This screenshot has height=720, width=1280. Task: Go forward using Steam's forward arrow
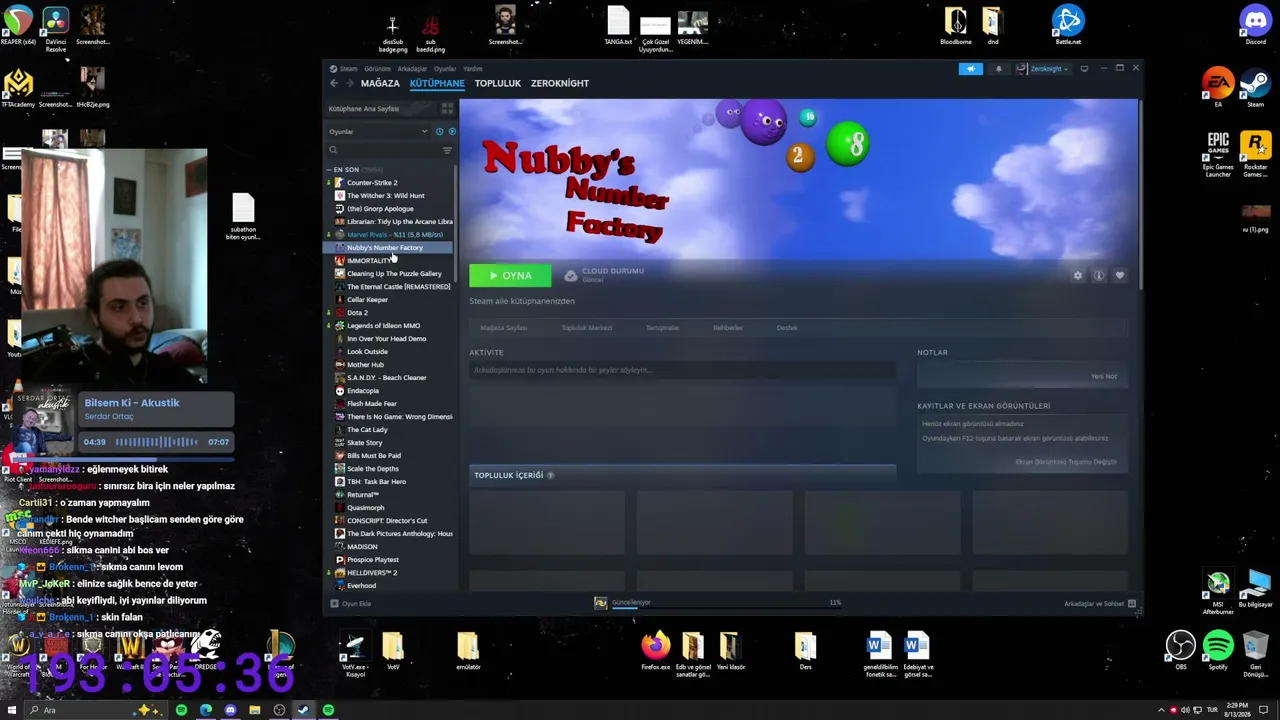point(349,83)
